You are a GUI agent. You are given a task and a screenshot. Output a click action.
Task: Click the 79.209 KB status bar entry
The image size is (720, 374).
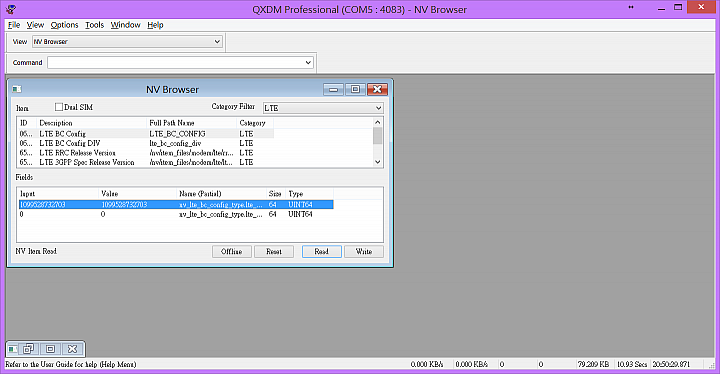[593, 364]
